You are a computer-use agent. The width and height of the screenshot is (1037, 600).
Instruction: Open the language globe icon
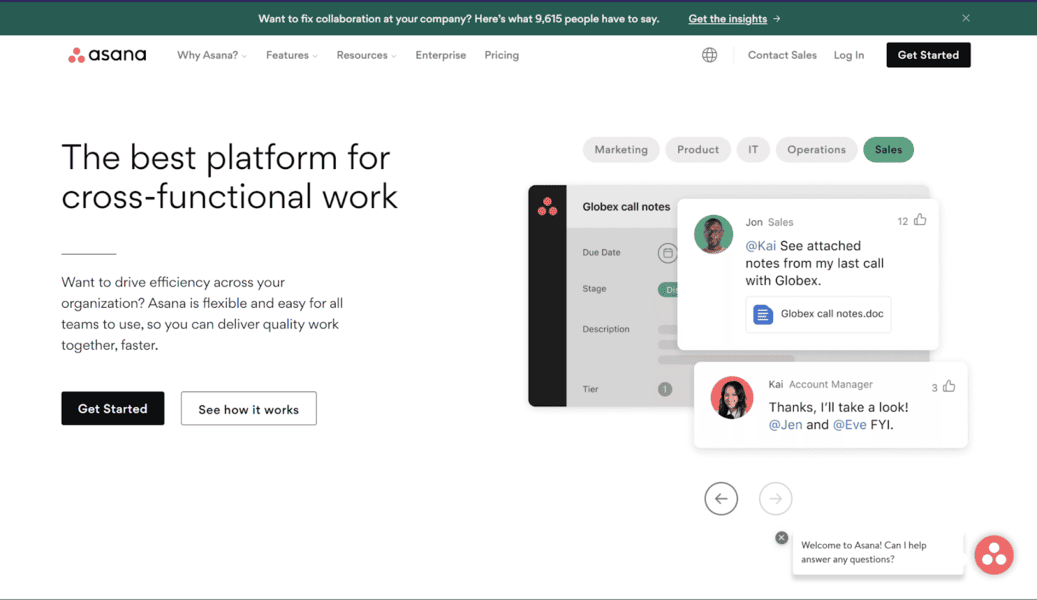coord(709,55)
